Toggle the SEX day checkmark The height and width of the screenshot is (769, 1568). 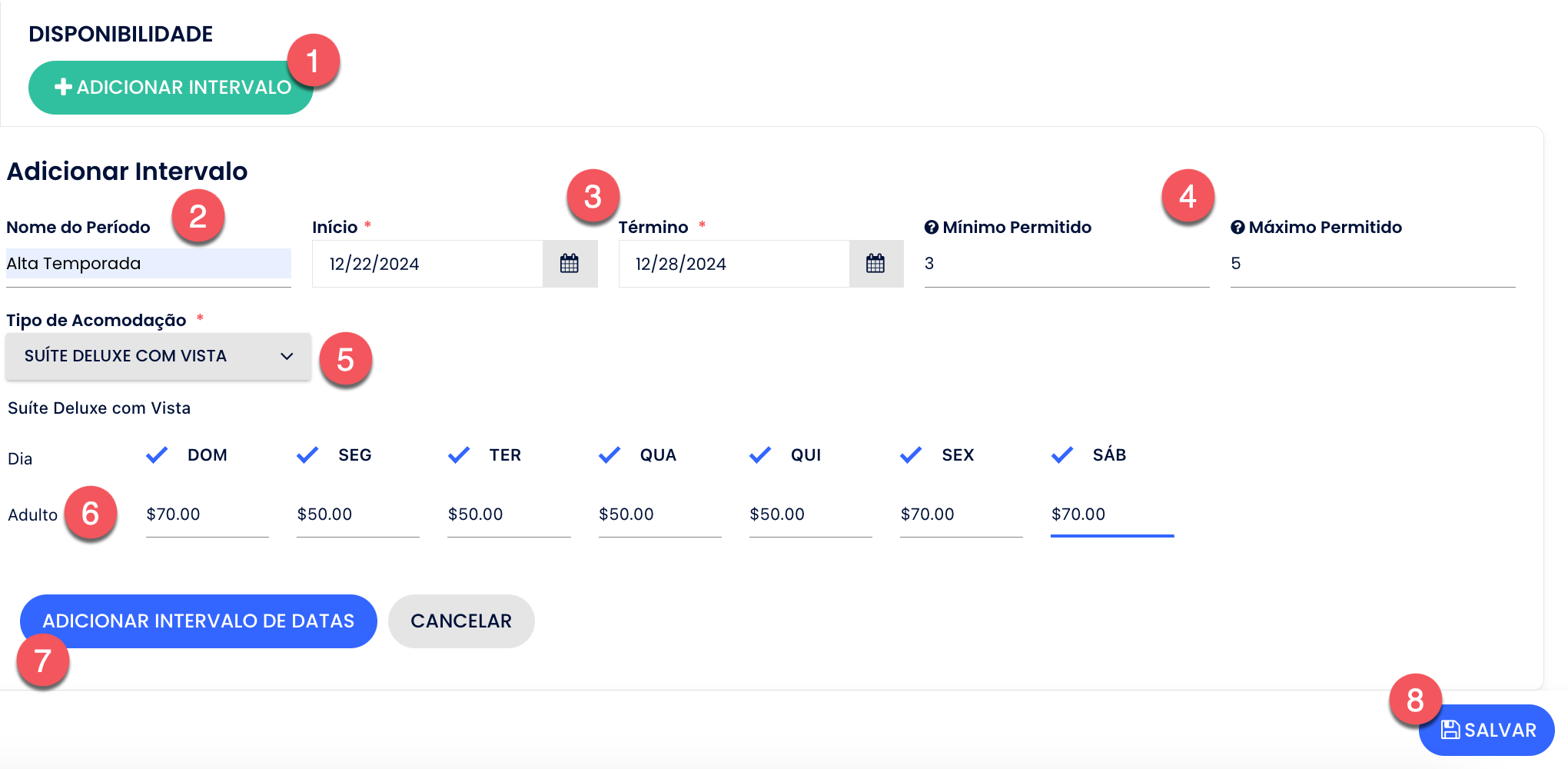coord(911,455)
